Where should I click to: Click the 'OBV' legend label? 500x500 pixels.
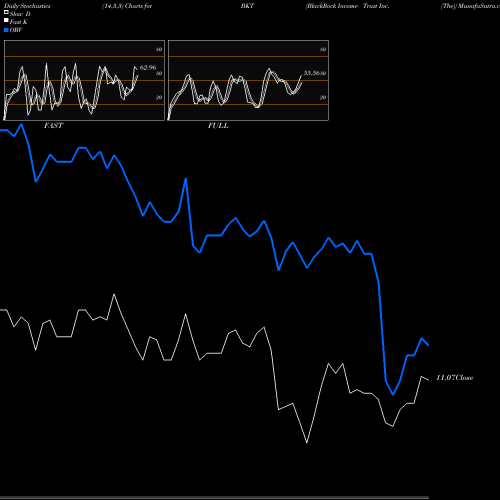click(x=16, y=30)
